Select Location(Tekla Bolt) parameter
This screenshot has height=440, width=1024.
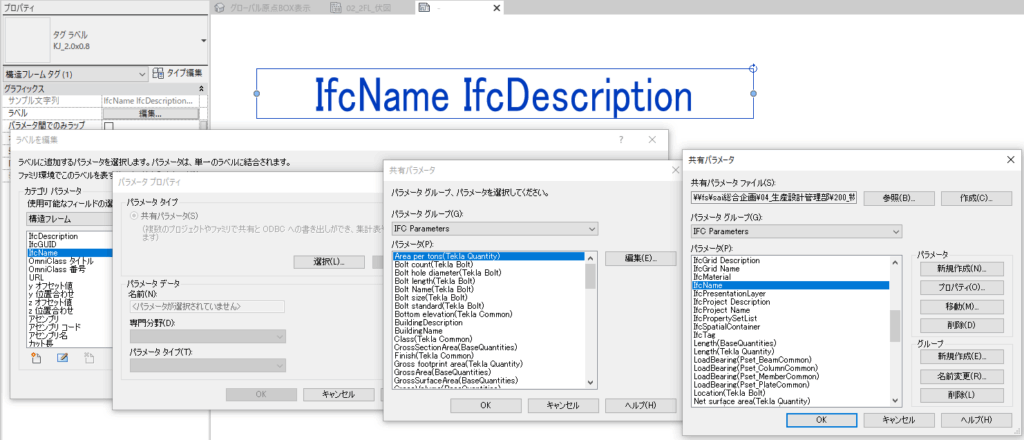coord(729,393)
